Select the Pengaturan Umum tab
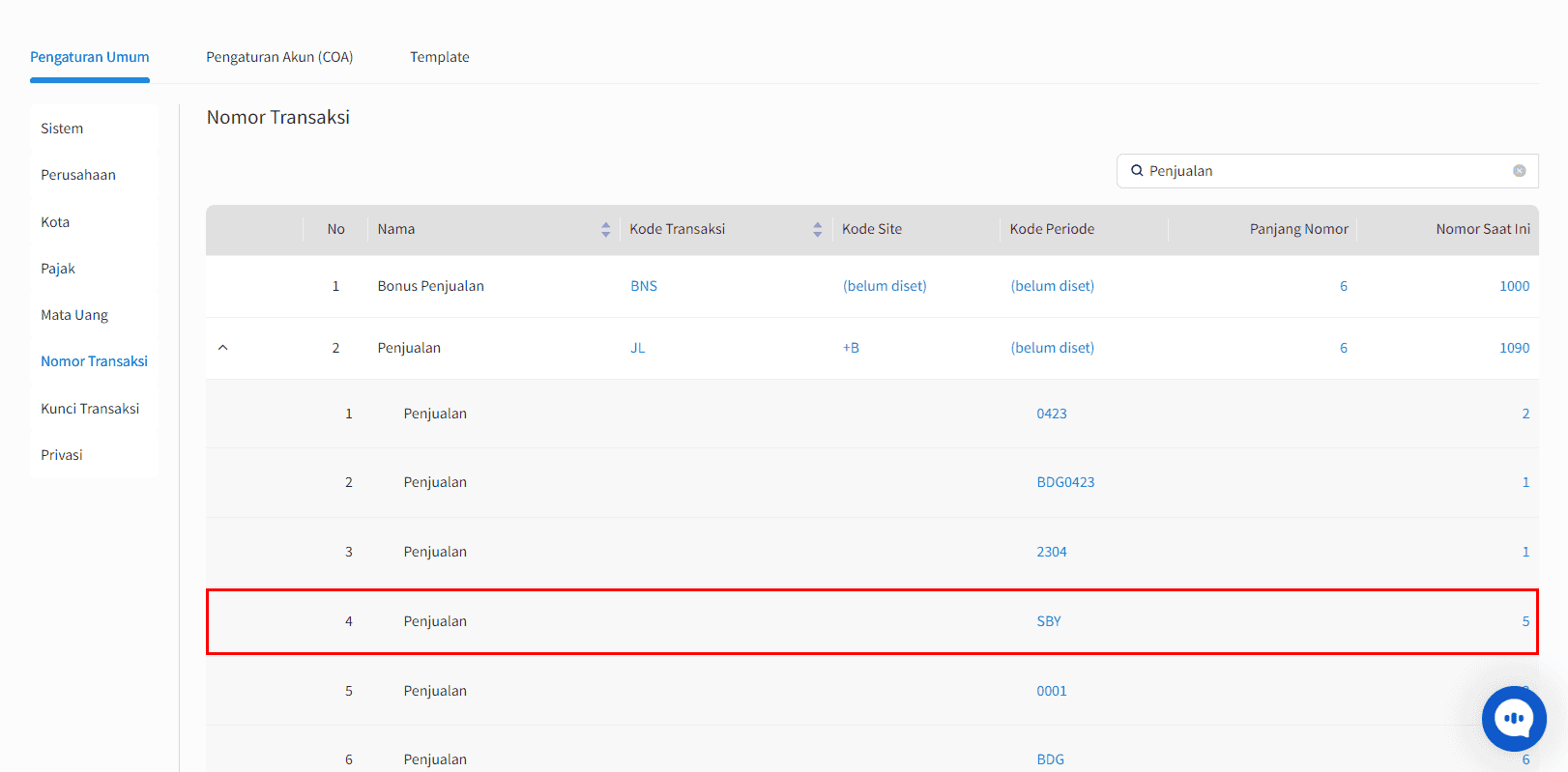 tap(90, 57)
